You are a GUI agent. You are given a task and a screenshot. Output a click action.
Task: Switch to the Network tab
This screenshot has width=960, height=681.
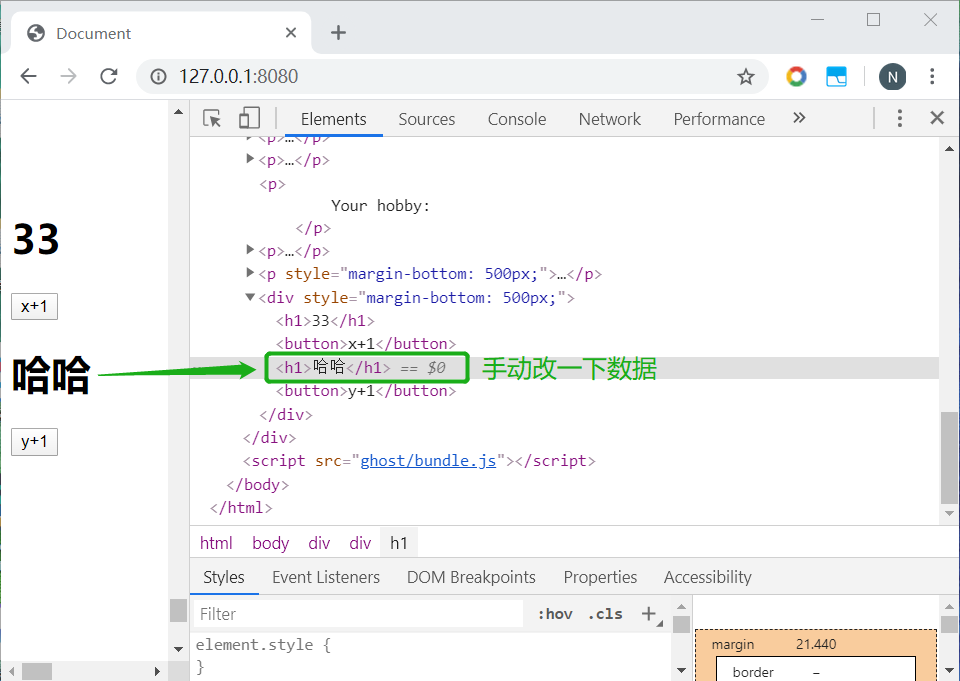point(610,119)
